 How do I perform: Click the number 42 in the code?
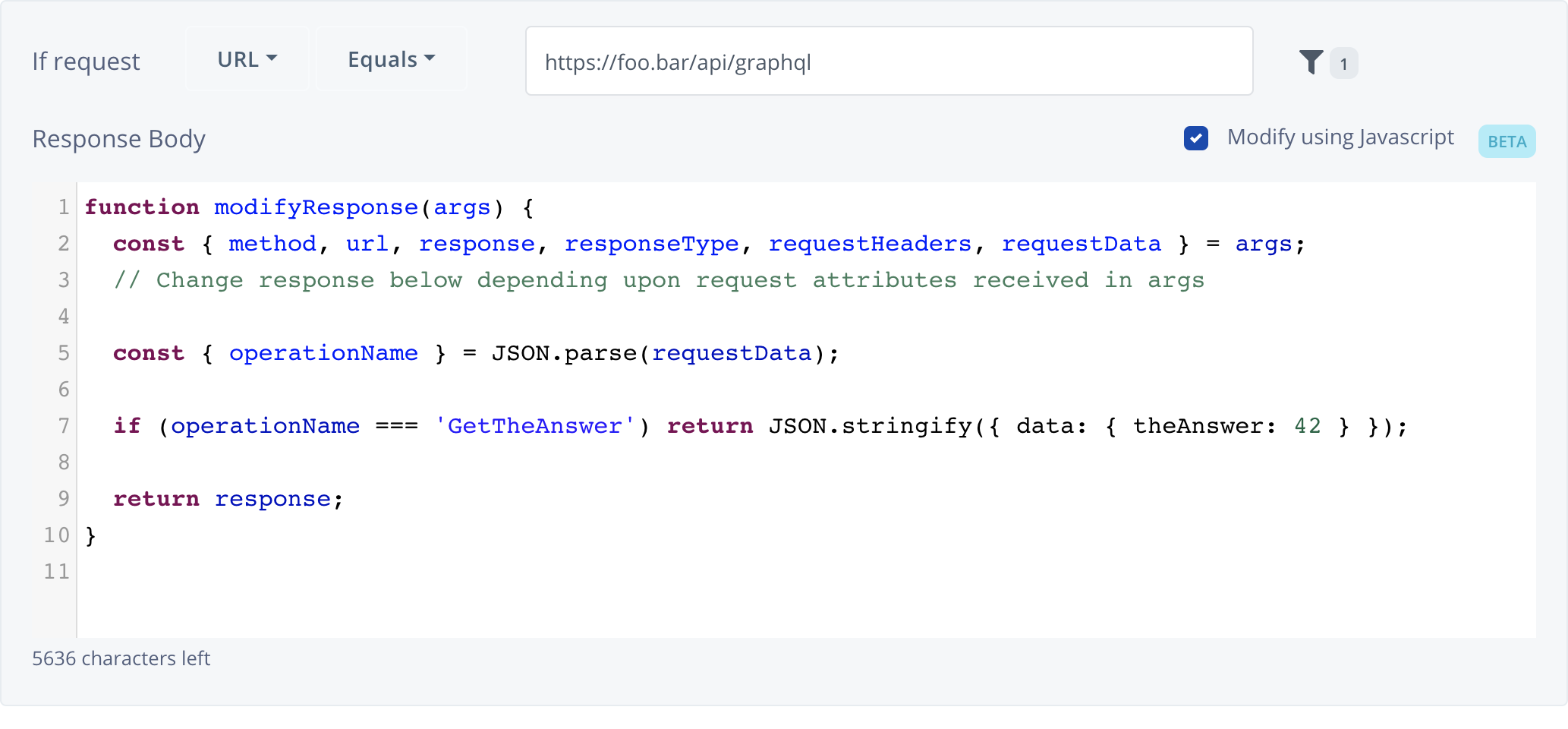(1308, 426)
